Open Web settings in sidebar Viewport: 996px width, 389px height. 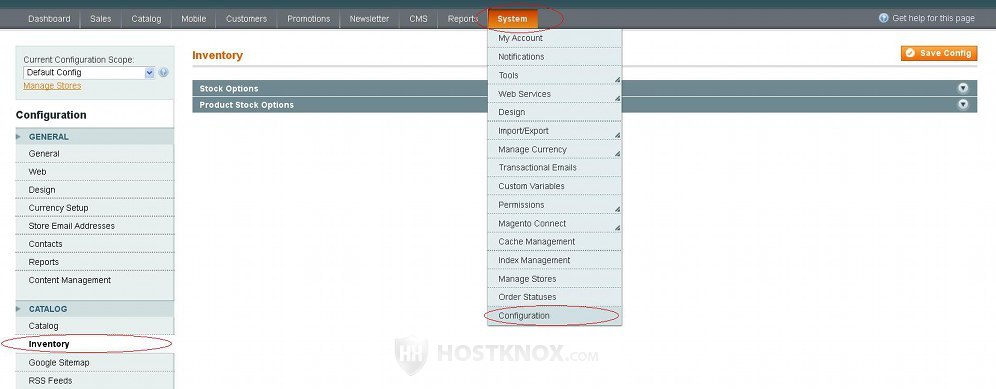pos(95,172)
